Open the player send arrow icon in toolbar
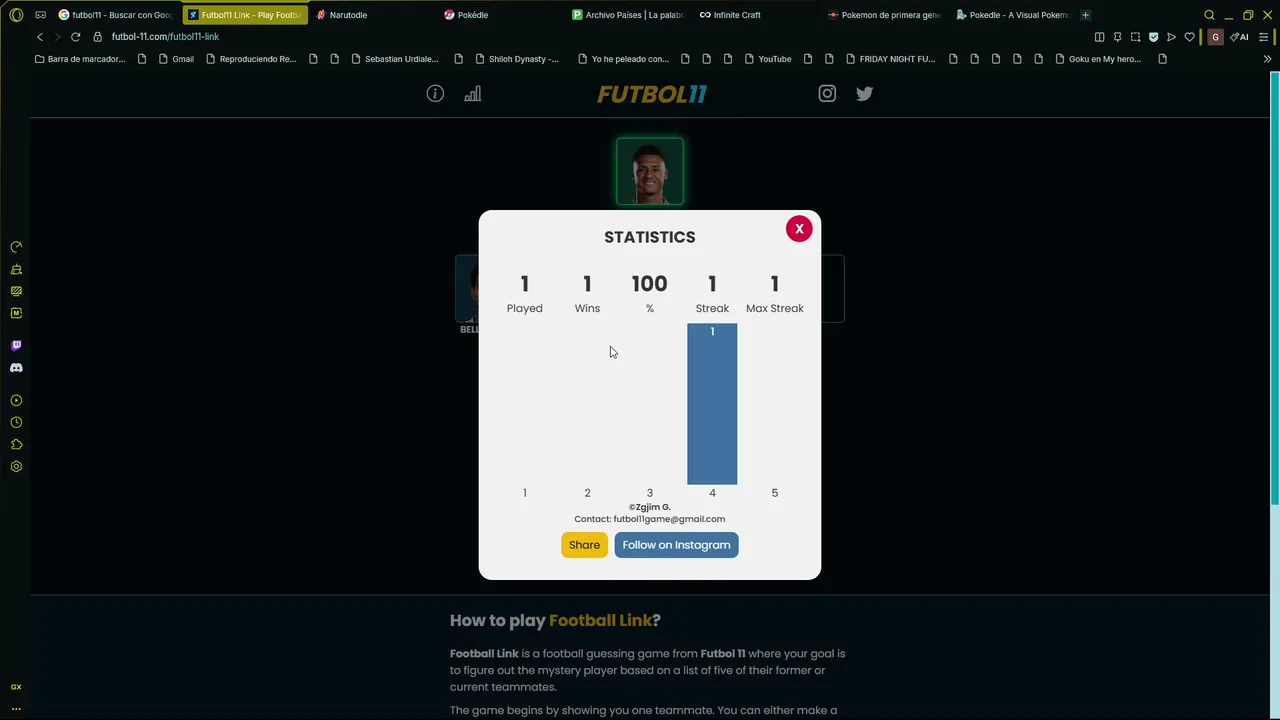This screenshot has width=1280, height=720. (1171, 37)
